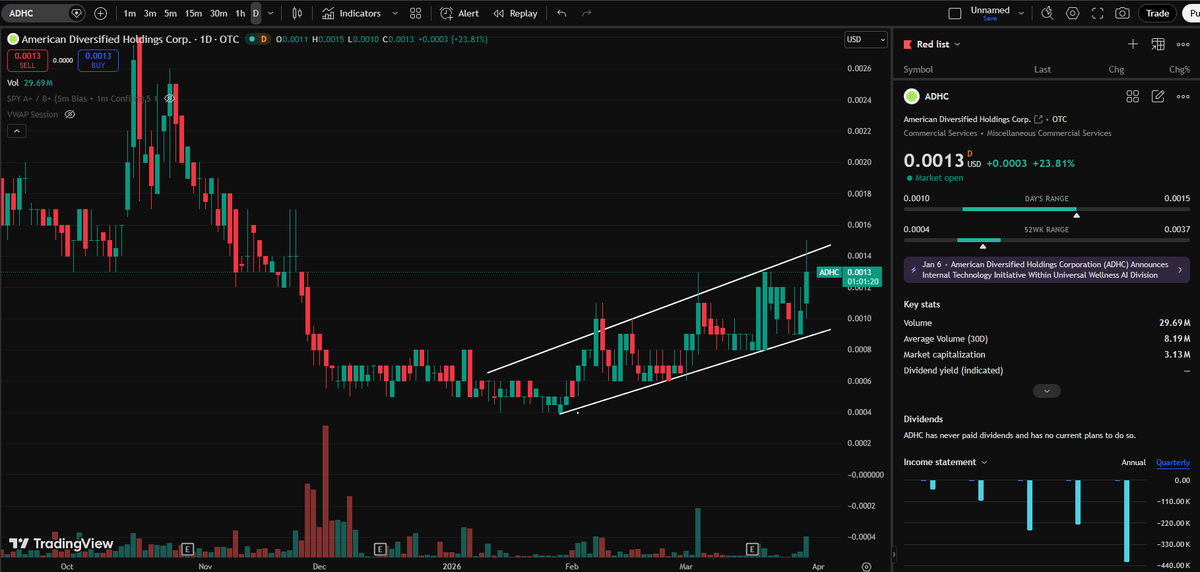Open Red list more options menu

pos(1183,44)
